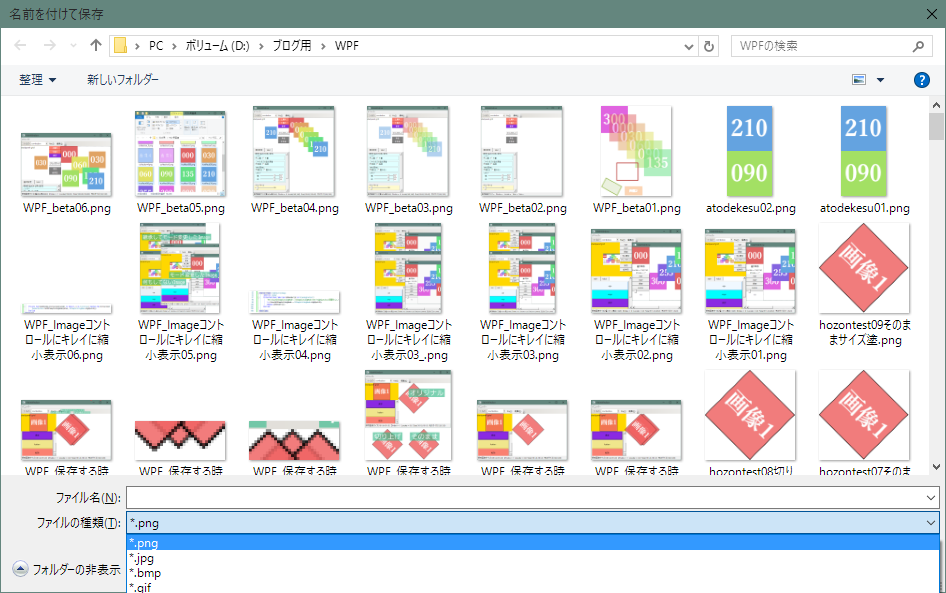Click the folder icon in the address bar
Screen dimensions: 946x593
point(119,45)
